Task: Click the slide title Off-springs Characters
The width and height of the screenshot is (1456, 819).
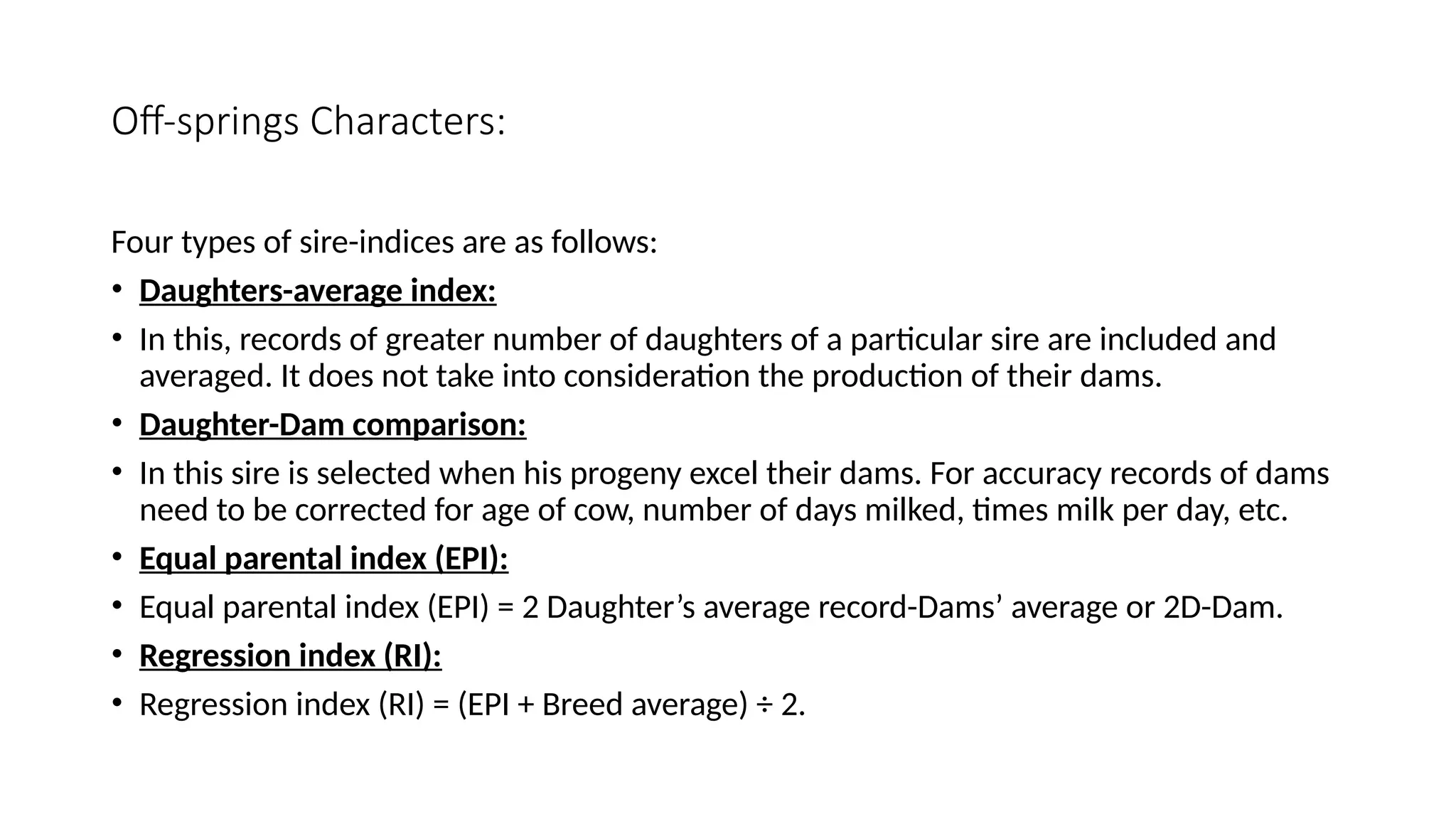Action: [x=309, y=122]
